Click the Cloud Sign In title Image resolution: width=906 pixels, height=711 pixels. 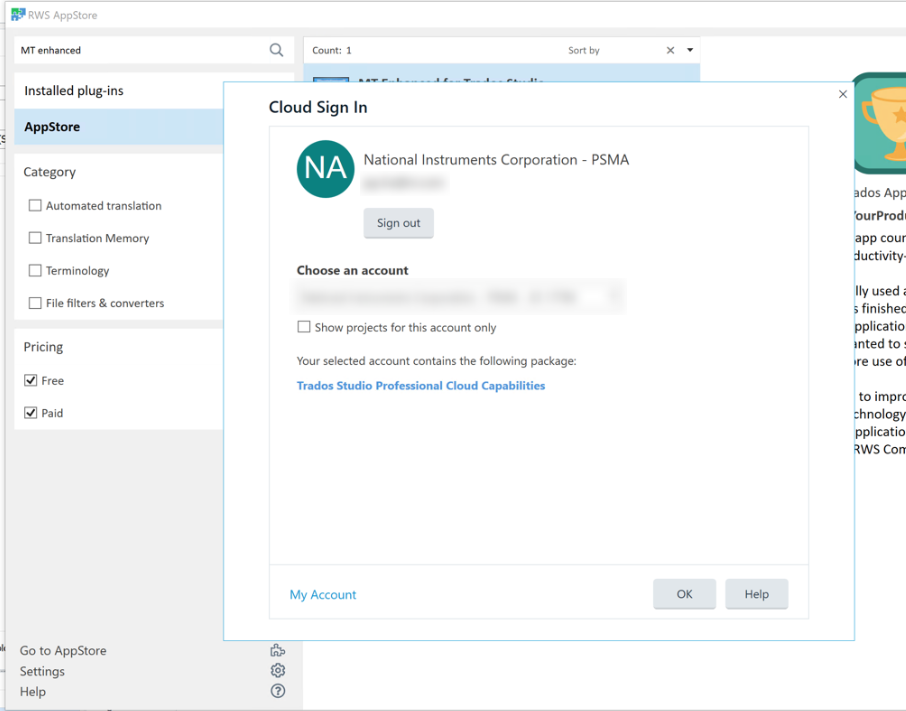318,107
